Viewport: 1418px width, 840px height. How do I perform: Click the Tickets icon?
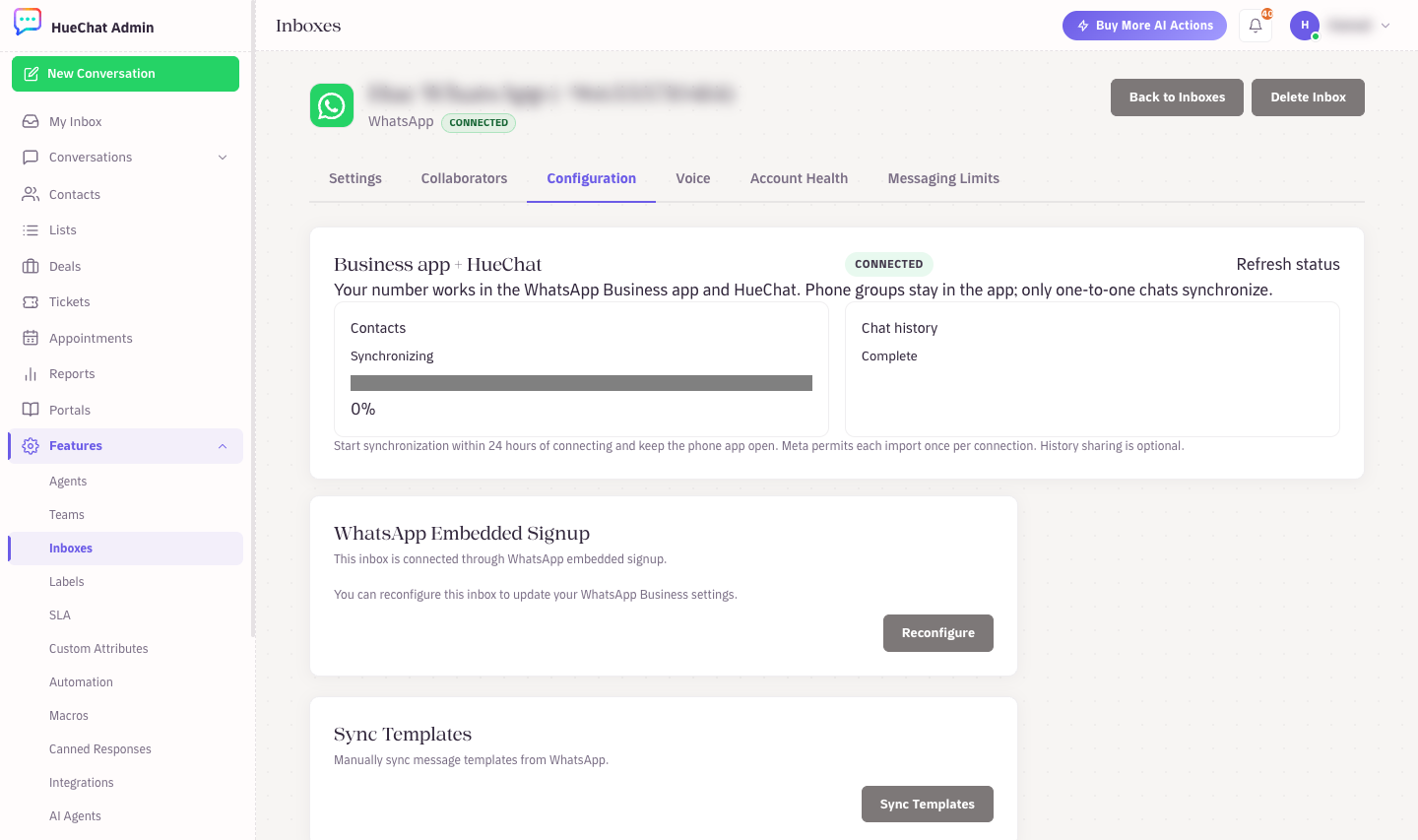pos(31,301)
